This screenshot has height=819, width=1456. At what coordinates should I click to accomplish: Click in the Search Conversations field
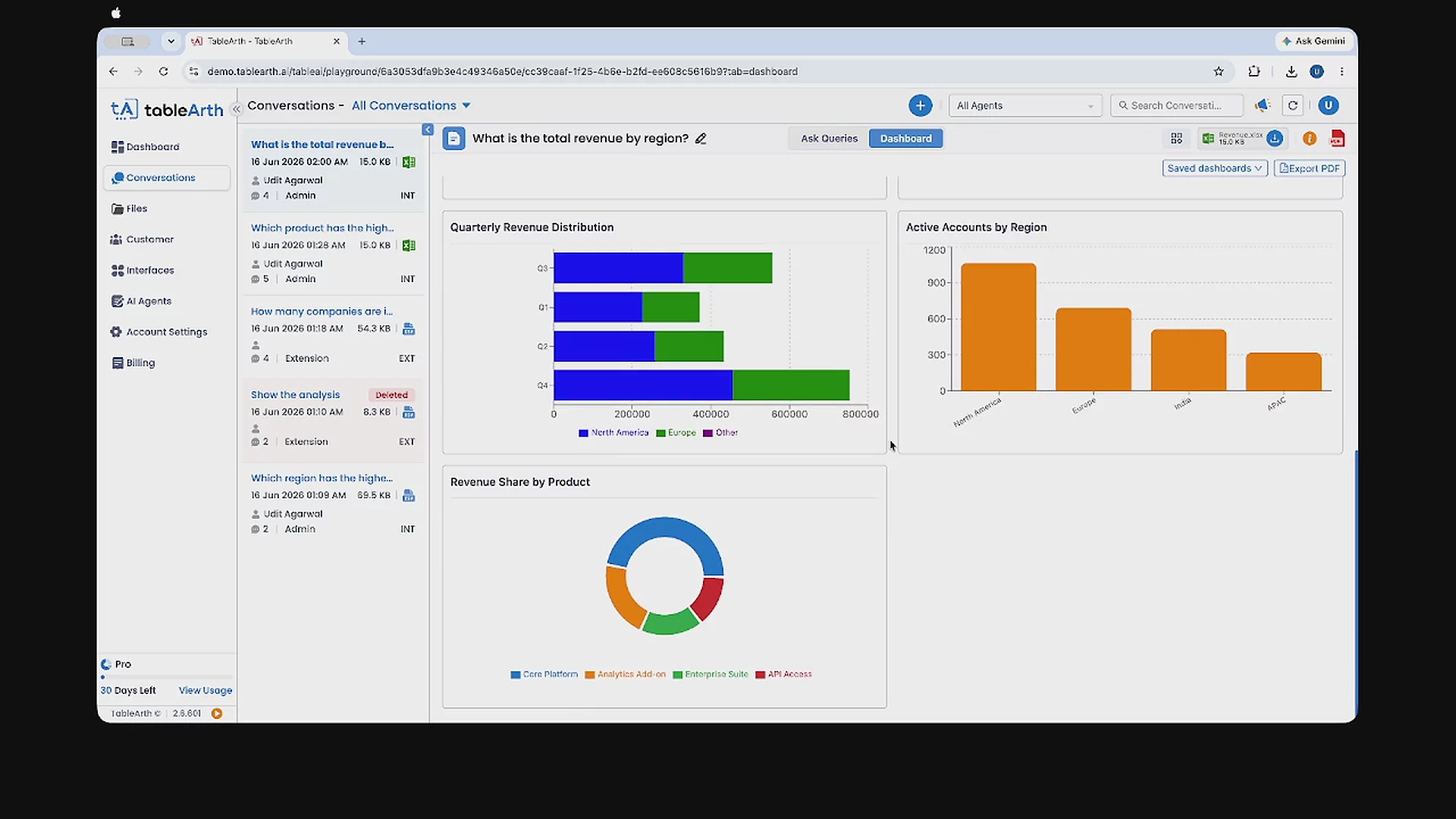point(1176,105)
